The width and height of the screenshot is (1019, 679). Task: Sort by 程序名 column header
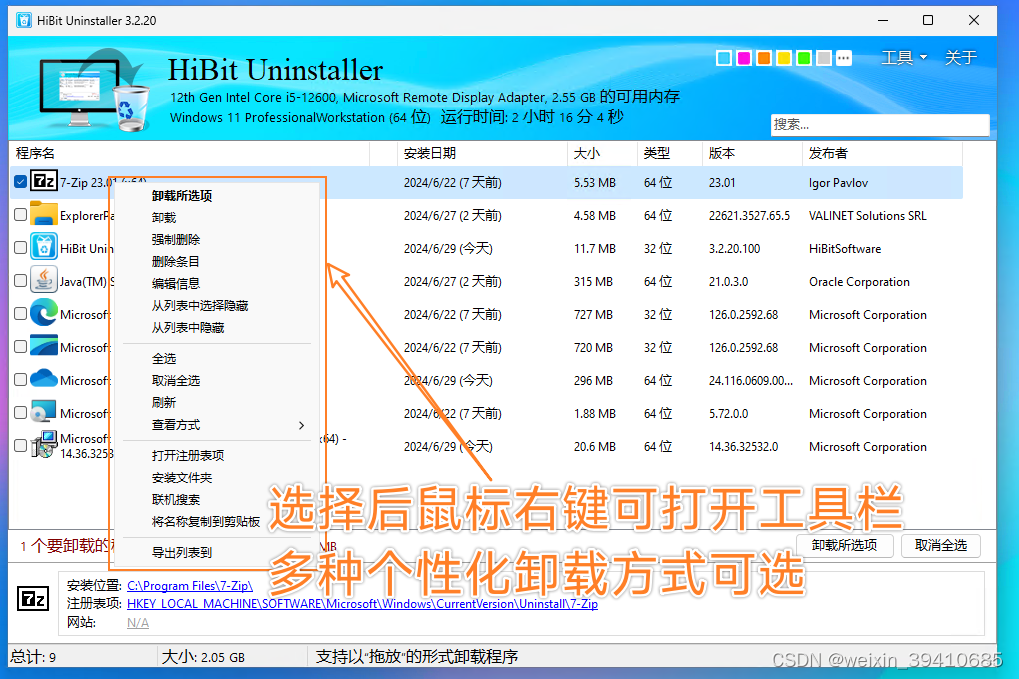pyautogui.click(x=190, y=153)
